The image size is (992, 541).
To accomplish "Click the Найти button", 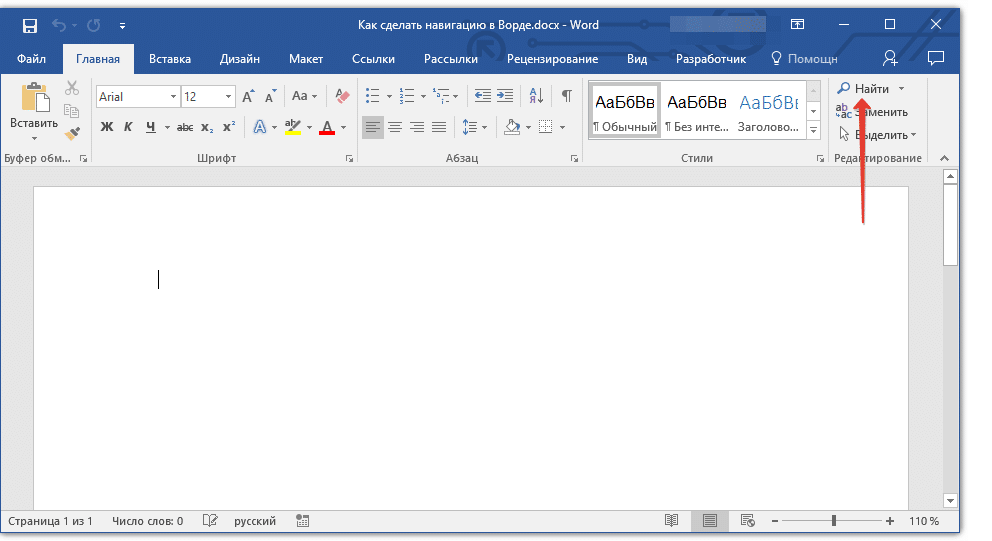I will [x=864, y=89].
